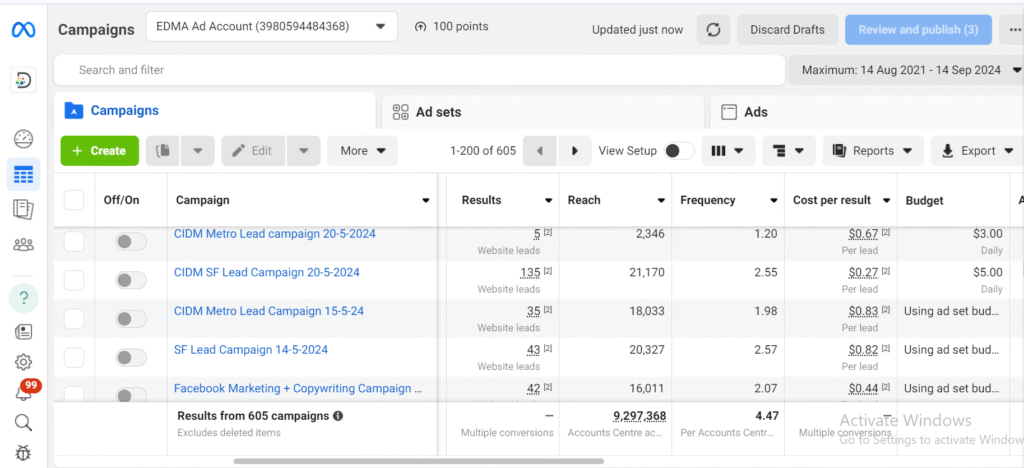Open SF Lead Campaign 14-5-2024 link
This screenshot has height=468, width=1024.
point(250,350)
